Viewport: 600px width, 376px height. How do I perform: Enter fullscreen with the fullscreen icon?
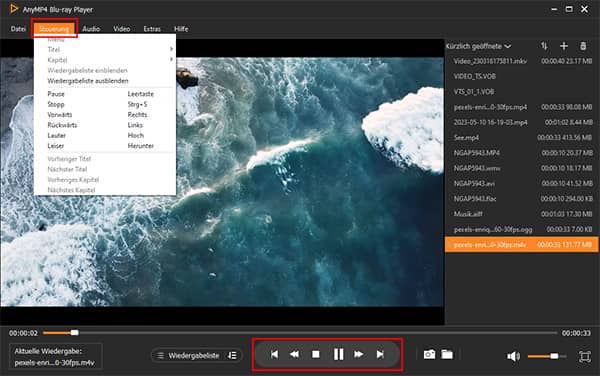(x=584, y=356)
